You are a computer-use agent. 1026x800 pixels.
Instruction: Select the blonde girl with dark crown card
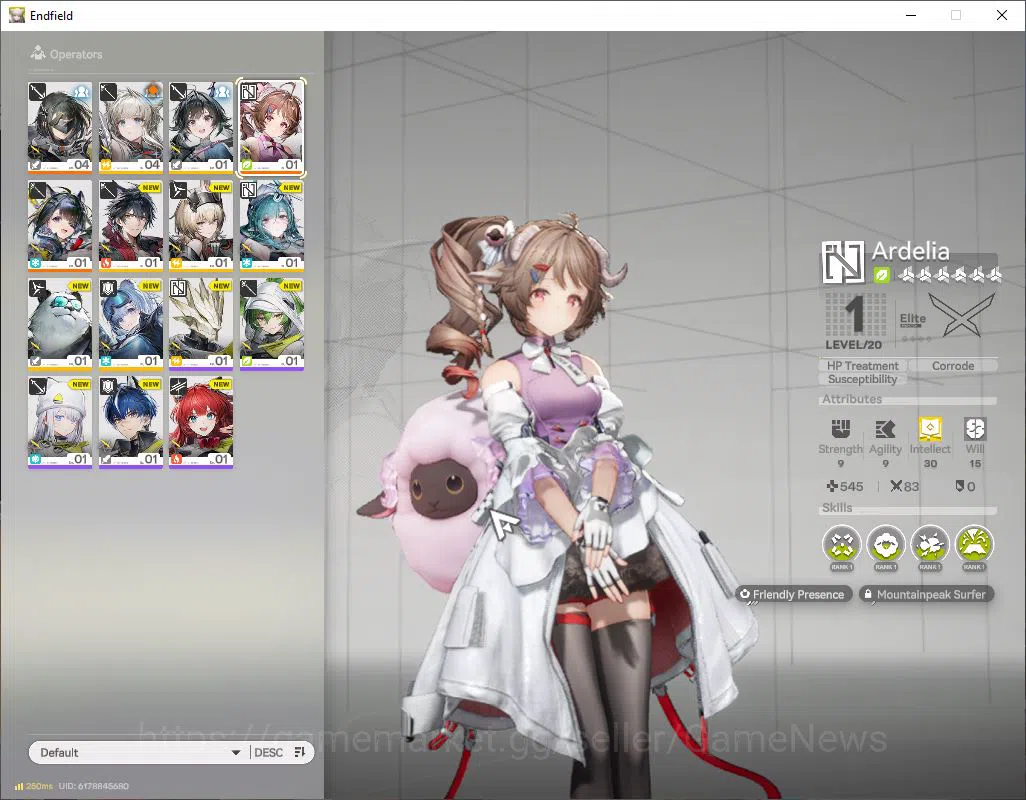(x=201, y=226)
